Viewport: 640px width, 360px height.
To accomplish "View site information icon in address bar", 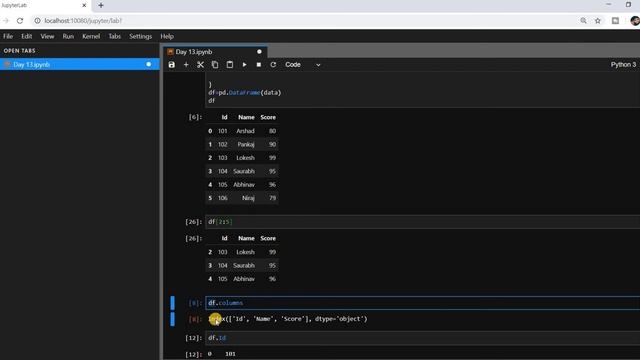I will coord(37,20).
